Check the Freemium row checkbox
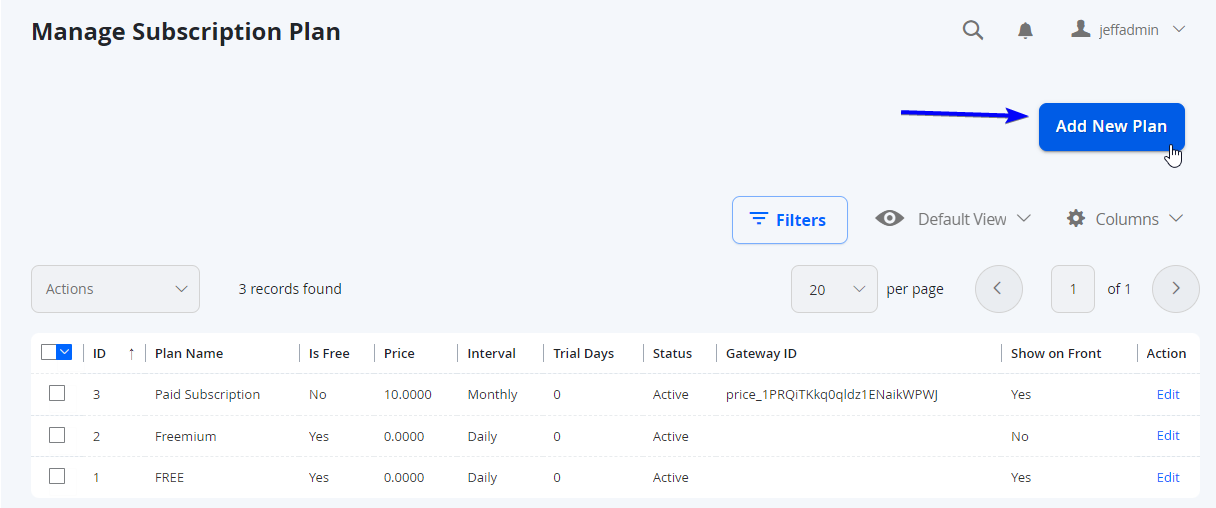1216x508 pixels. [57, 435]
